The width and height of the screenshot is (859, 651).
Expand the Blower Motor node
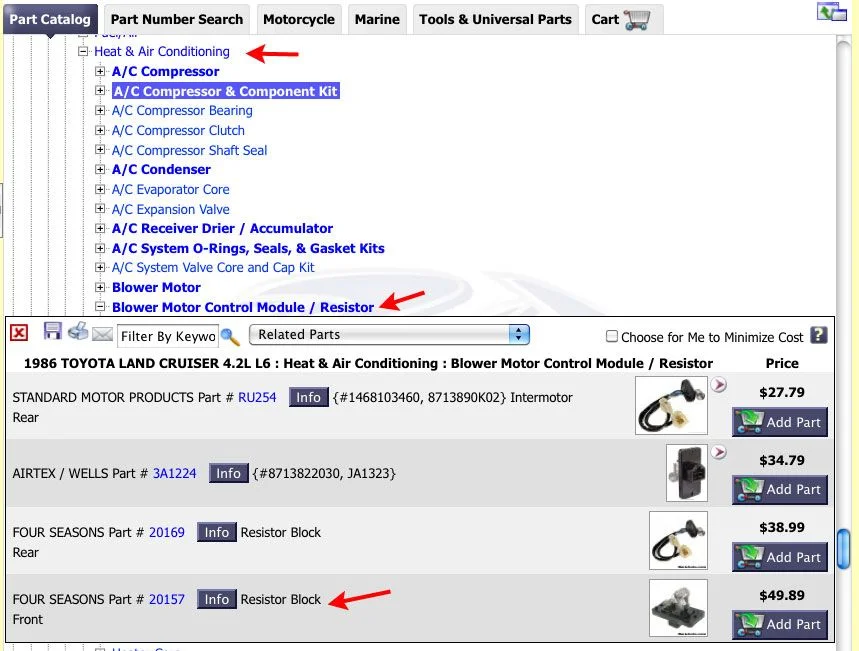coord(100,287)
